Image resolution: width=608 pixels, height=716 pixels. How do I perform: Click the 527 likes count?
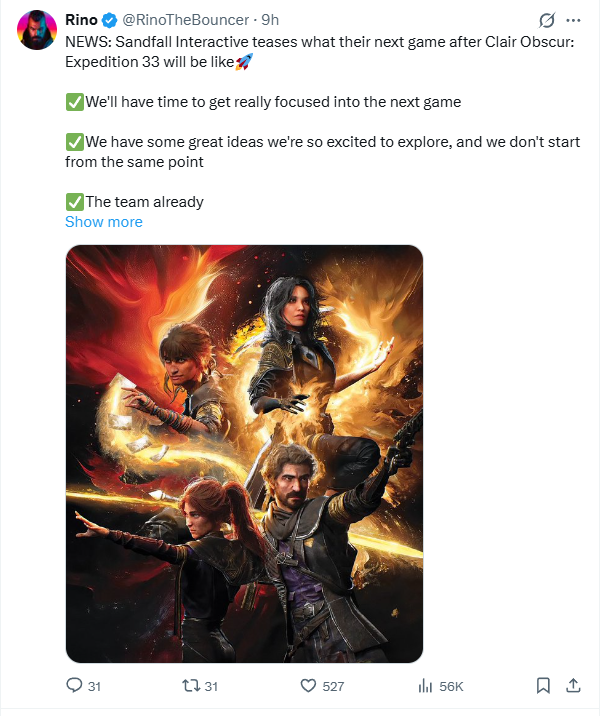333,686
